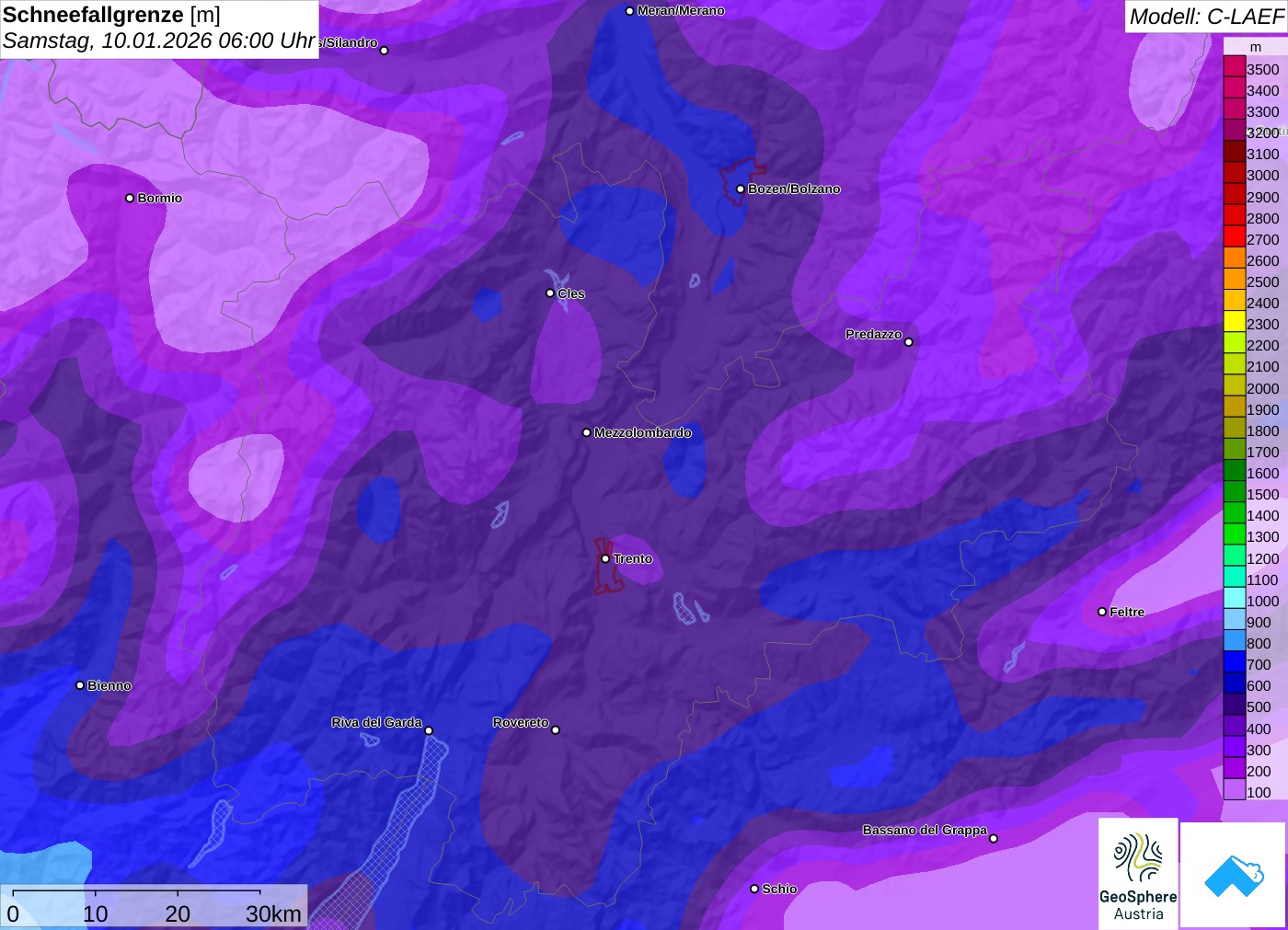Image resolution: width=1288 pixels, height=930 pixels.
Task: Click the Mezzolombardo city marker
Action: [587, 432]
